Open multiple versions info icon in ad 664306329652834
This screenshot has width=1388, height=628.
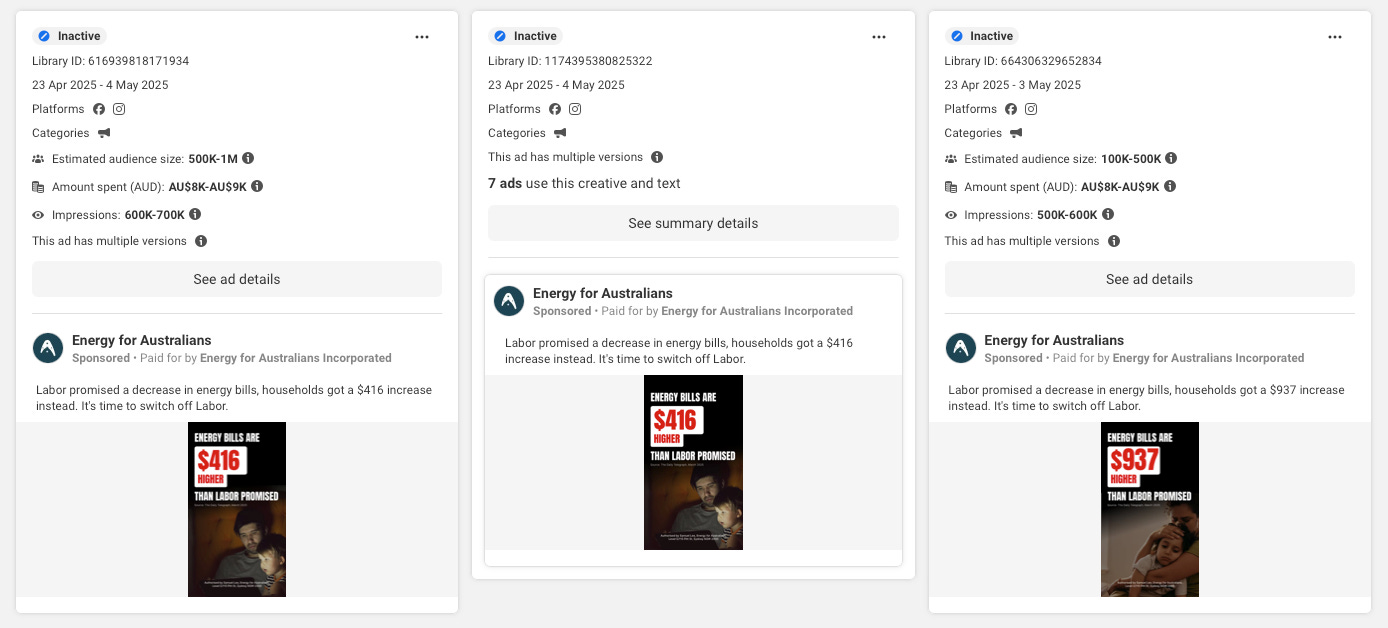click(x=1114, y=241)
